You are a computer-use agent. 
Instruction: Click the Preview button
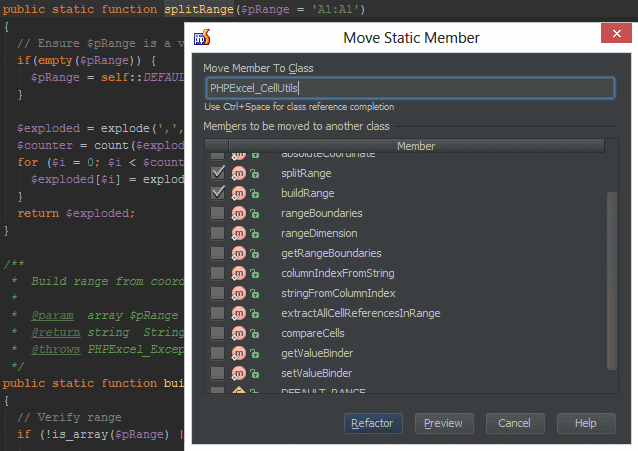(444, 423)
